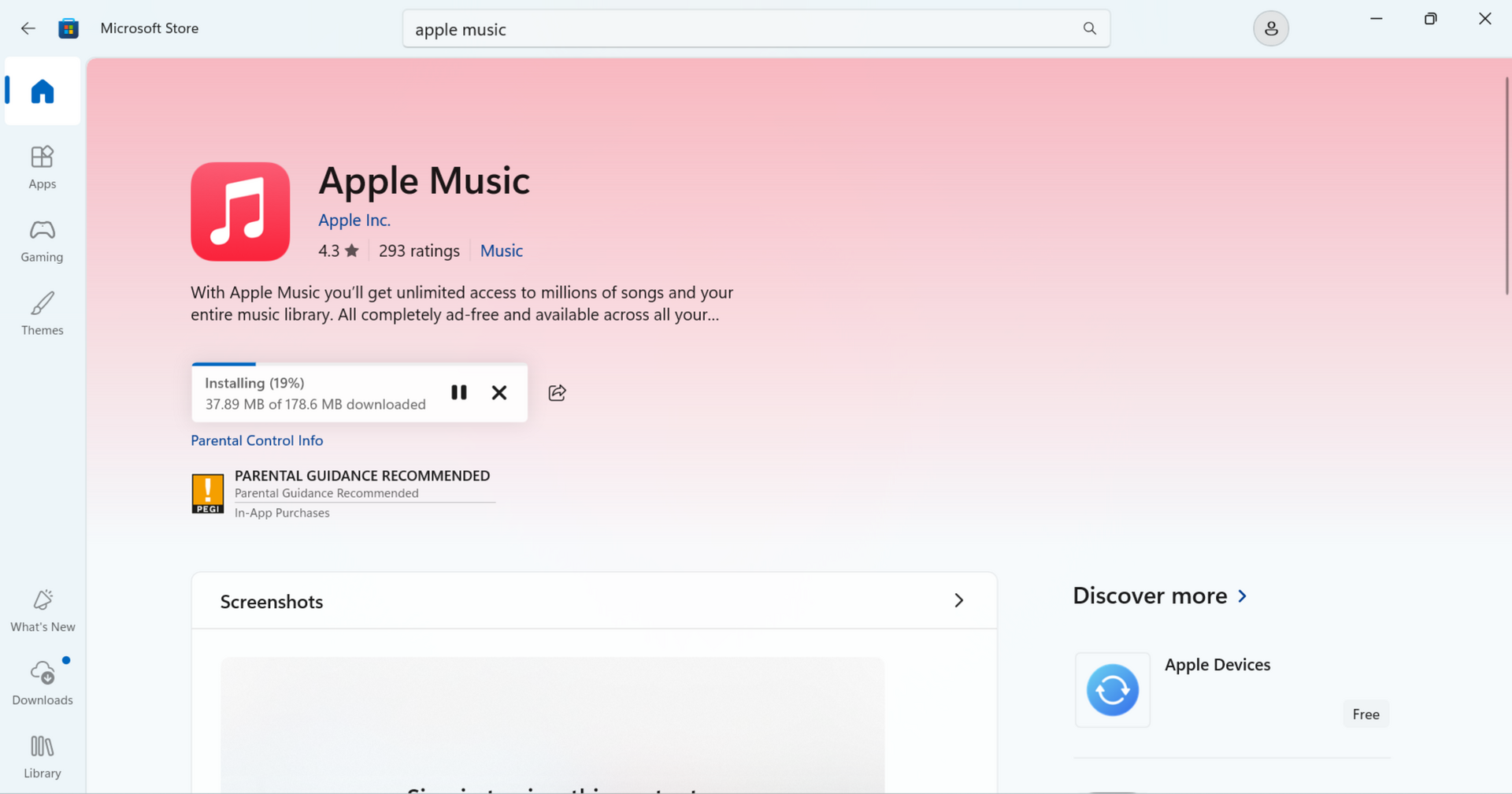Click the Discover more heading

[1150, 596]
